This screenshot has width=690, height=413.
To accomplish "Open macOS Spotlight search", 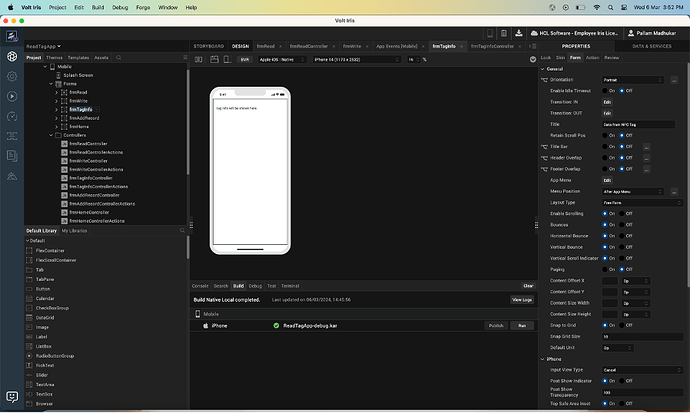I will pyautogui.click(x=610, y=7).
